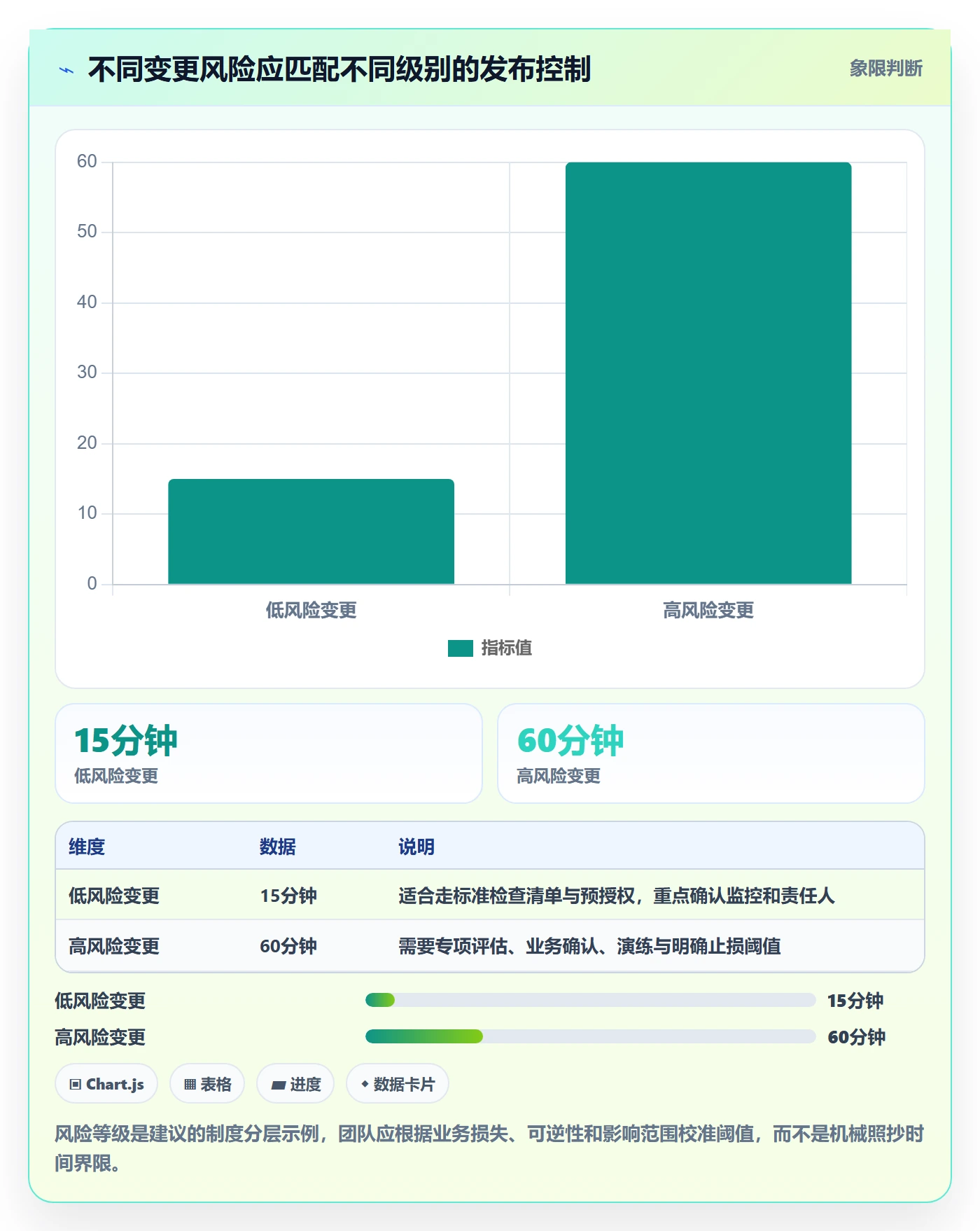Click the footnote text about 风险等级

coord(489,1148)
